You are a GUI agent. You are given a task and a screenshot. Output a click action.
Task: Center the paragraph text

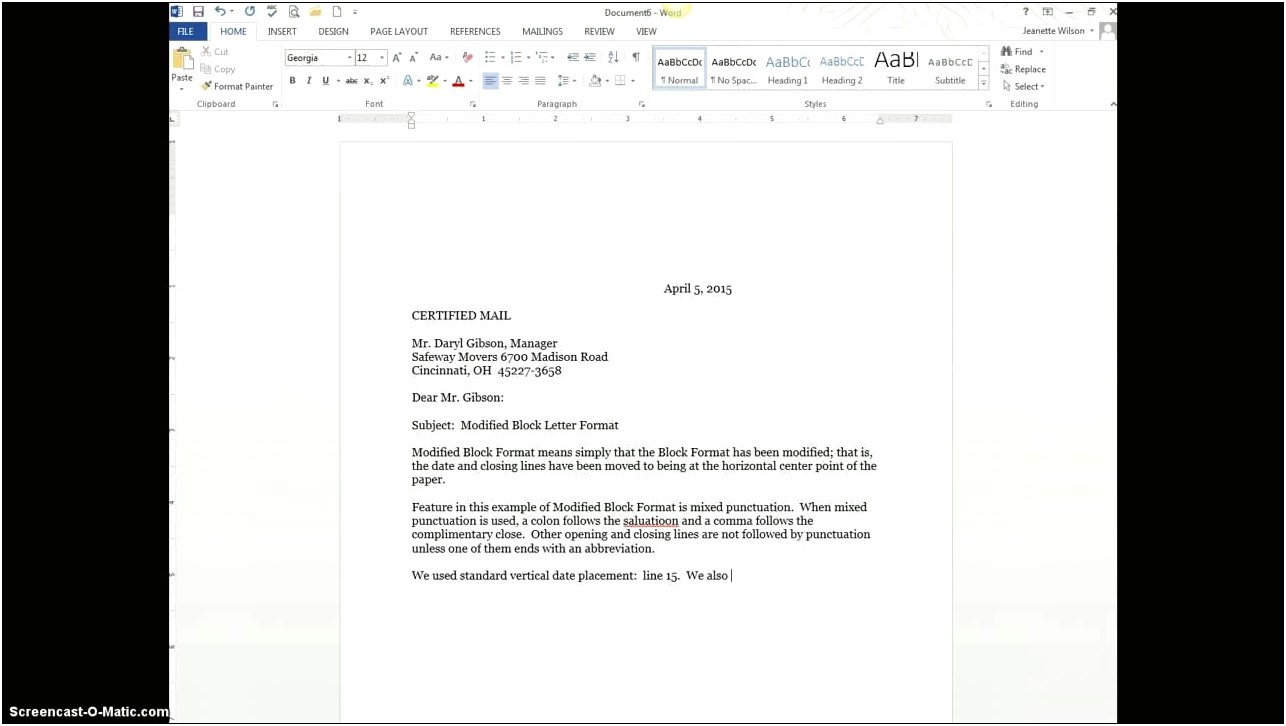(507, 81)
